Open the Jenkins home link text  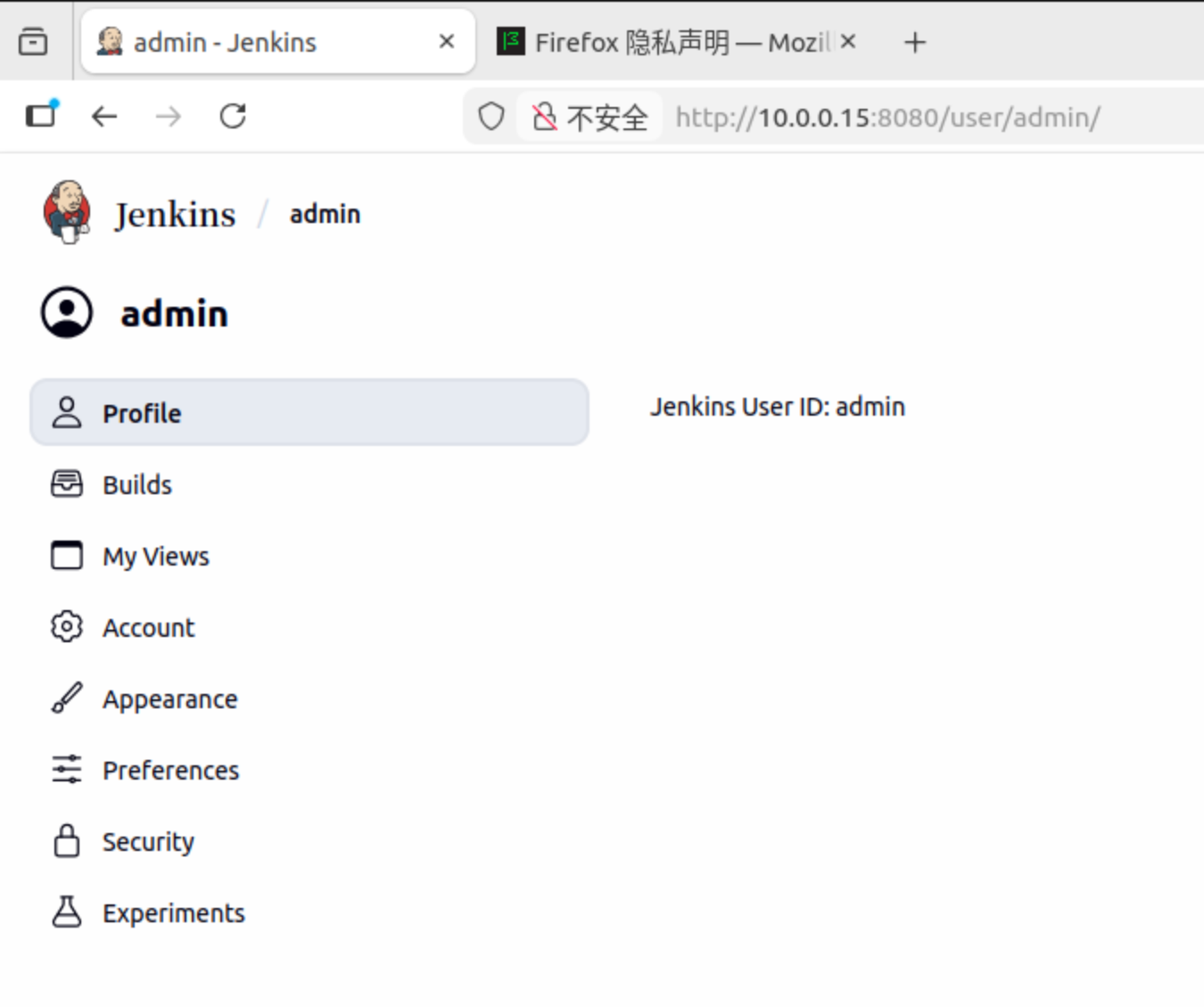(x=175, y=215)
